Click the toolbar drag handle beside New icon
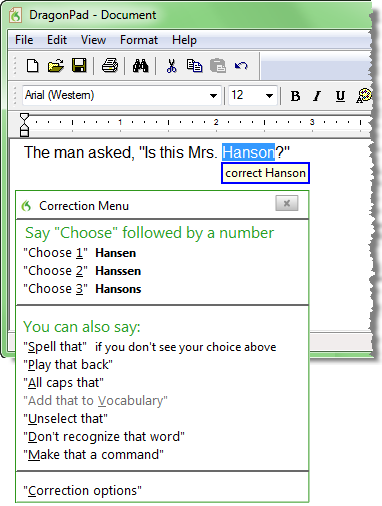The width and height of the screenshot is (382, 506). pyautogui.click(x=14, y=65)
